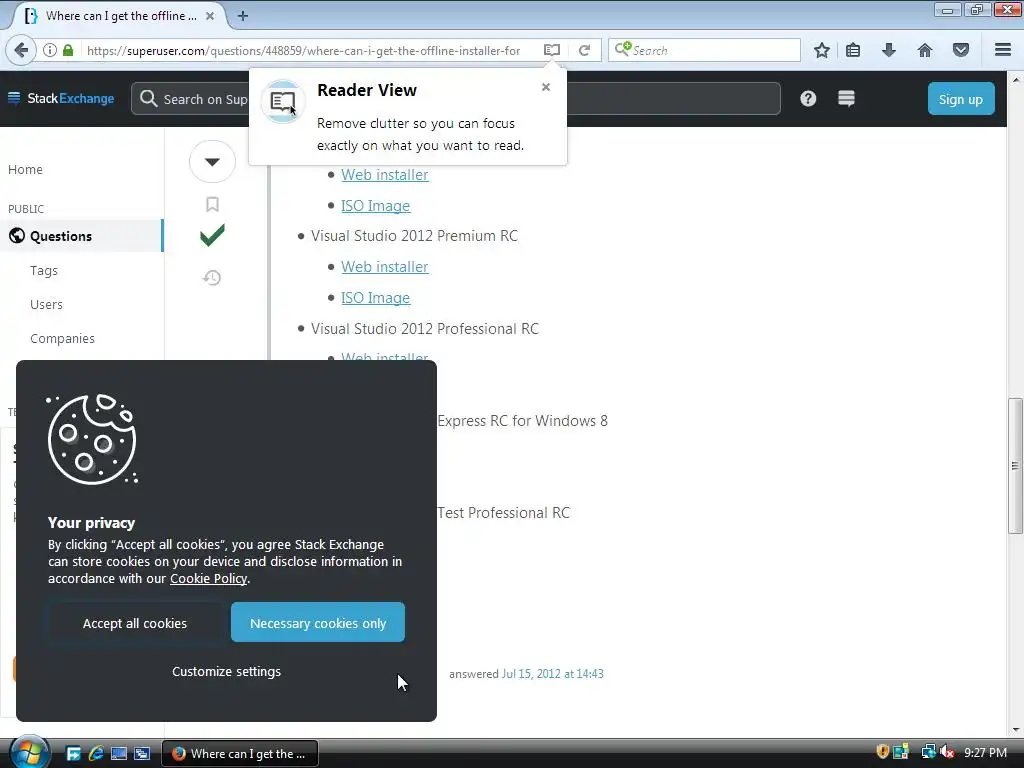Focus the Firefox Search box

pos(704,50)
